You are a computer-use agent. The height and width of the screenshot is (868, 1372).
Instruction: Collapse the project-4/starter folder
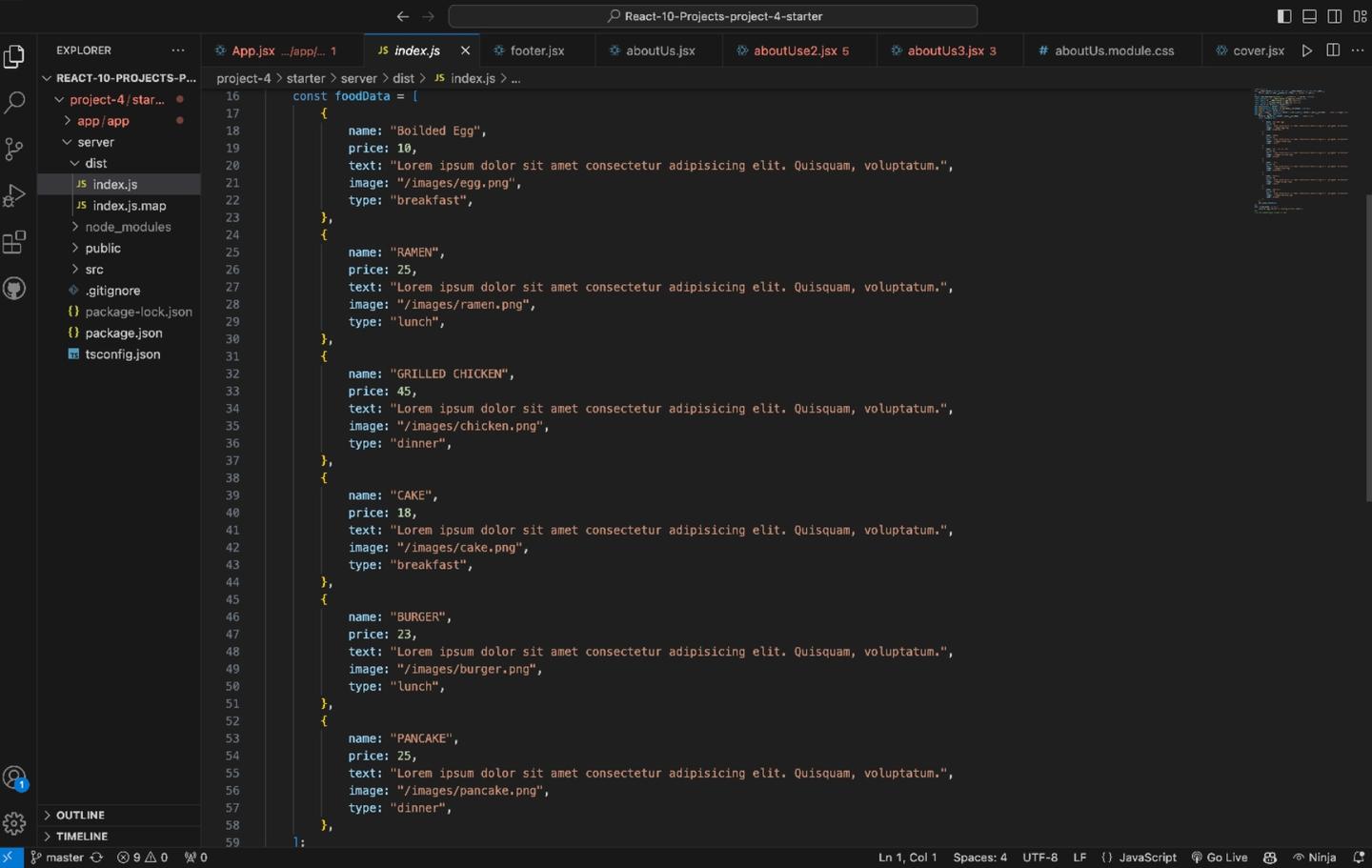(x=119, y=99)
